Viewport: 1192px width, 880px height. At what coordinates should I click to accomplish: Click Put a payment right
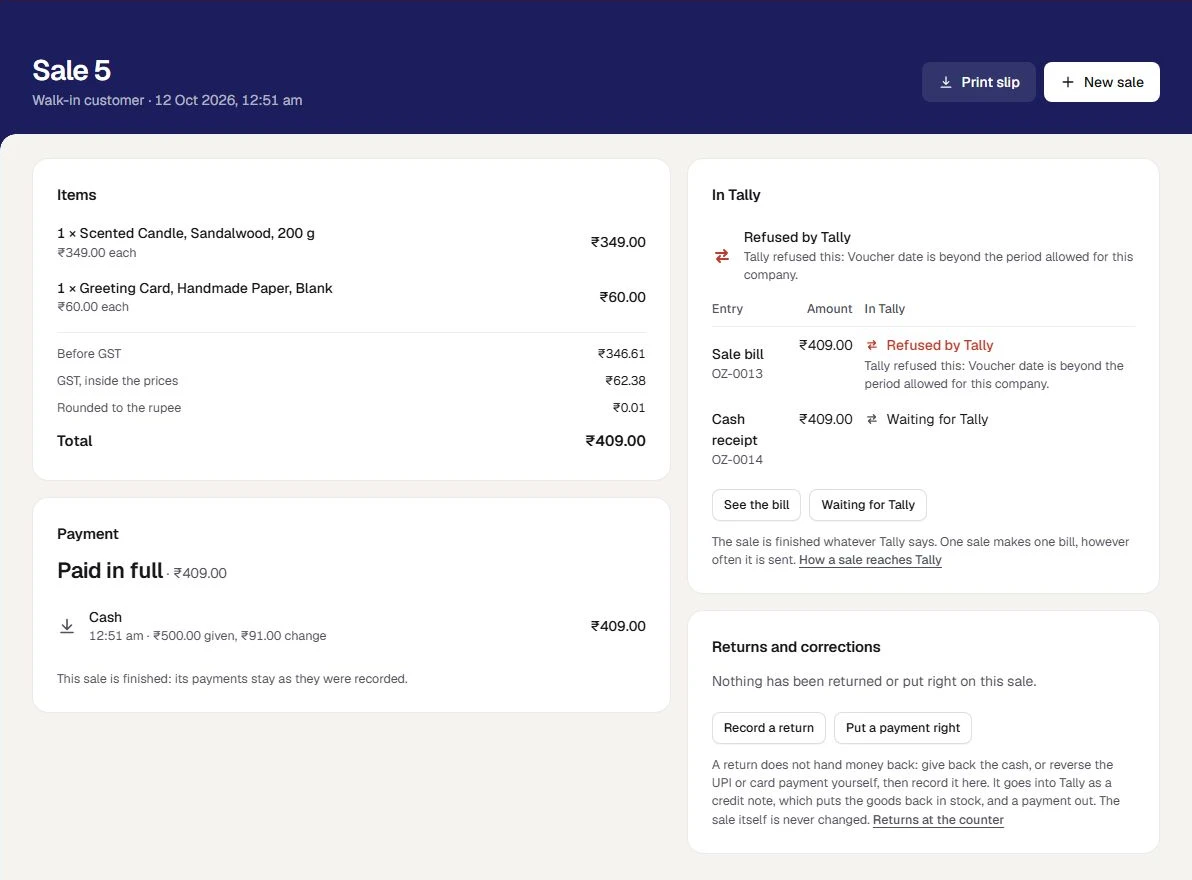click(902, 727)
